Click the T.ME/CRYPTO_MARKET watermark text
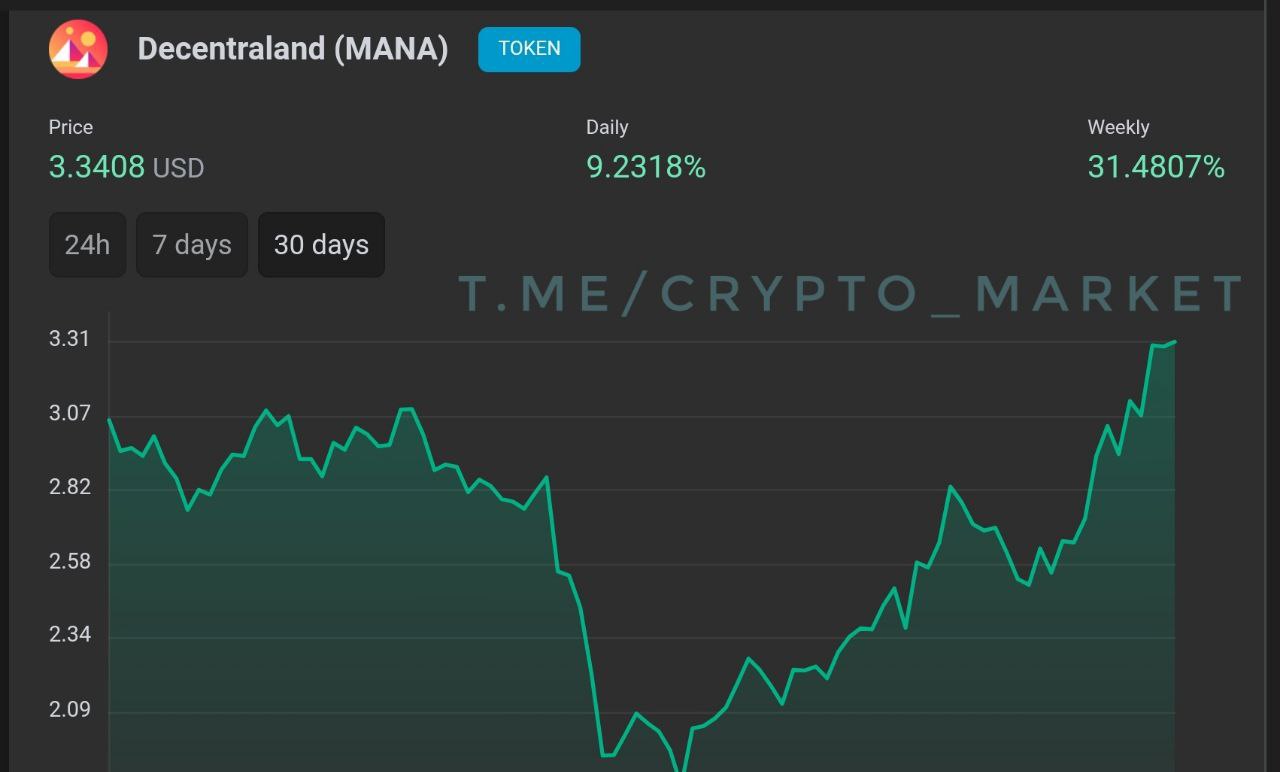 pyautogui.click(x=850, y=294)
